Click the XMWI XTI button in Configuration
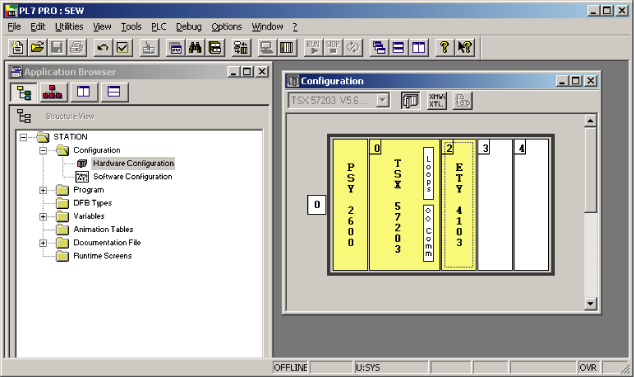Viewport: 634px width, 377px height. [437, 100]
